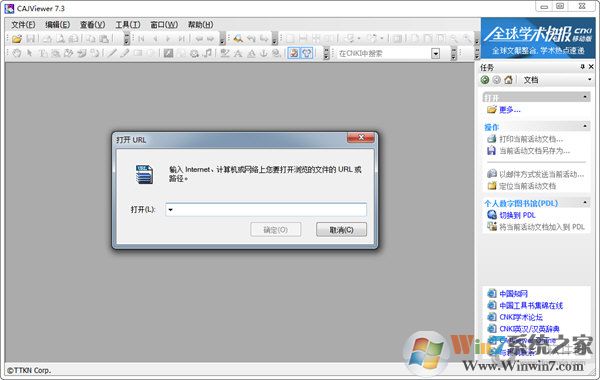This screenshot has height=380, width=600.
Task: Click the ©TTKN Corp. status bar text
Action: 29,370
